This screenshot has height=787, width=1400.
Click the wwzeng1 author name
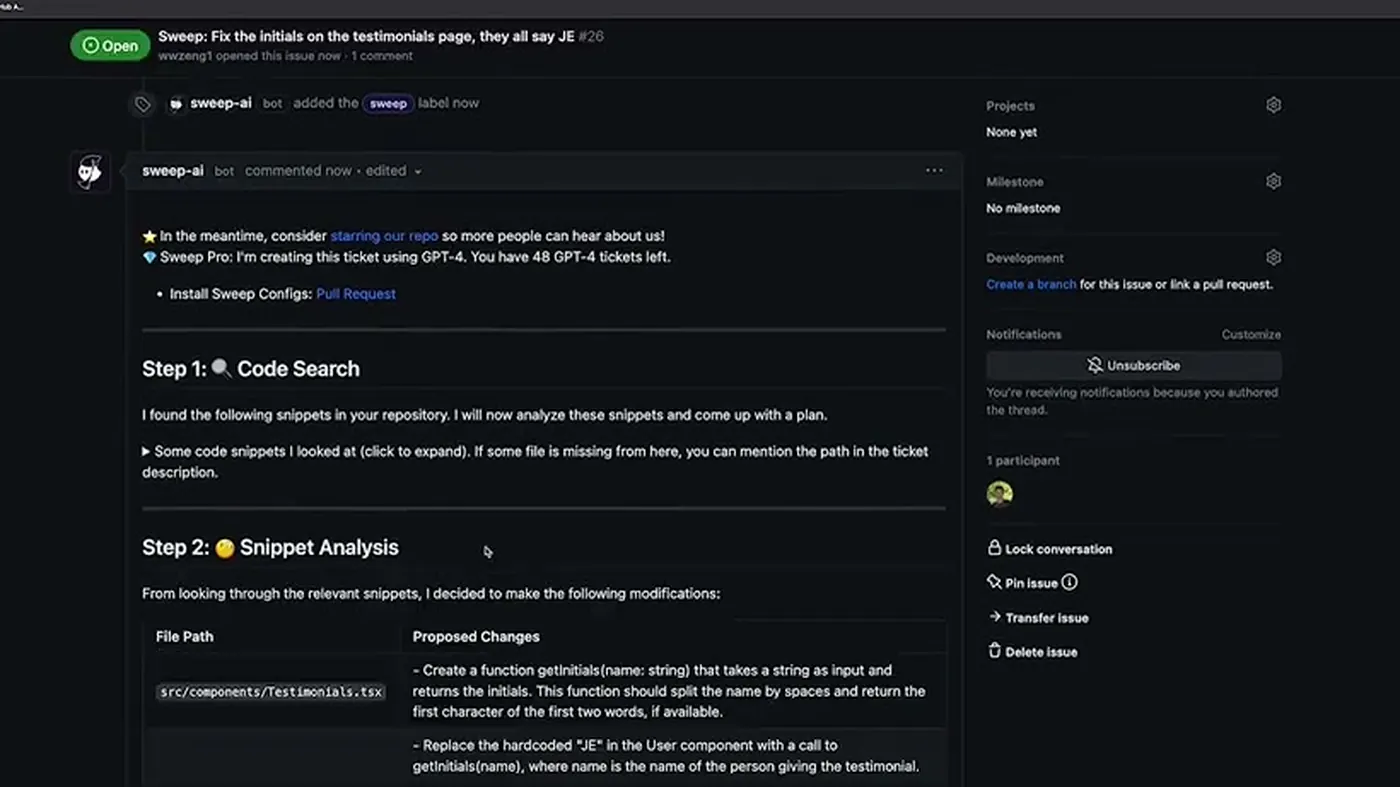[185, 56]
